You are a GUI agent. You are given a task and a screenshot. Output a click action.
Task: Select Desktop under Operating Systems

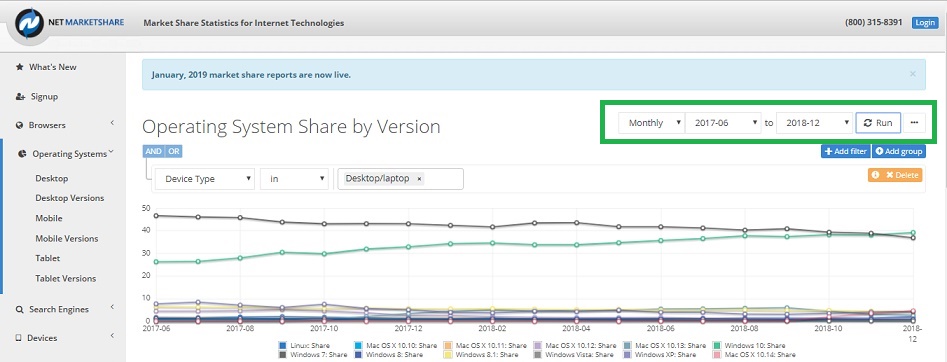52,178
